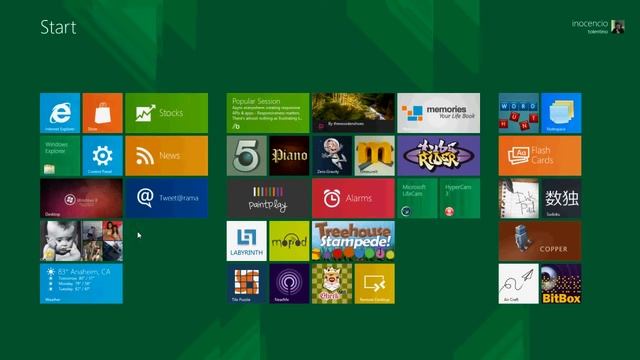
Task: Open the Popular Session tile
Action: tap(268, 113)
